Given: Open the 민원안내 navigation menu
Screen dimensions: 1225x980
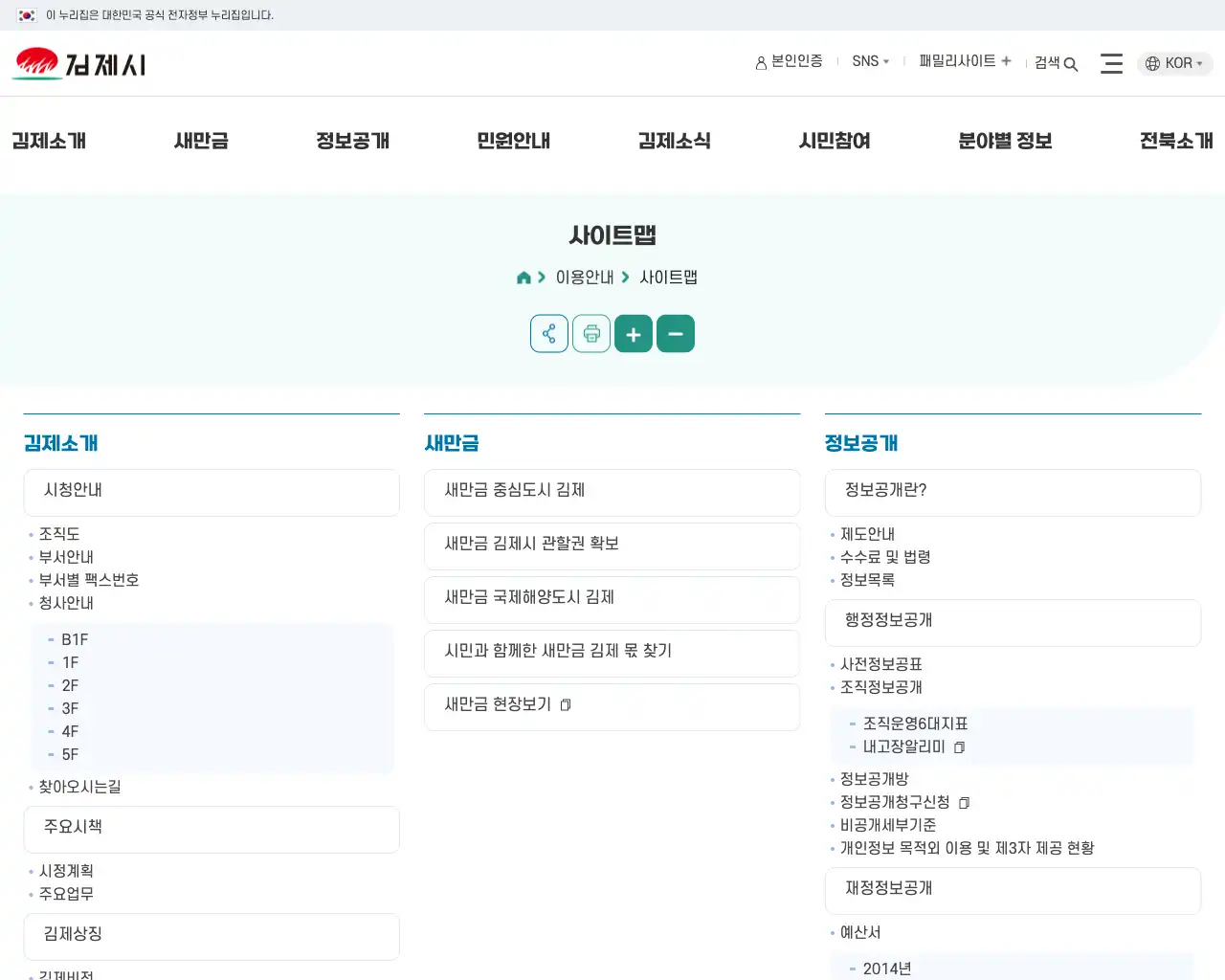Looking at the screenshot, I should pos(513,141).
